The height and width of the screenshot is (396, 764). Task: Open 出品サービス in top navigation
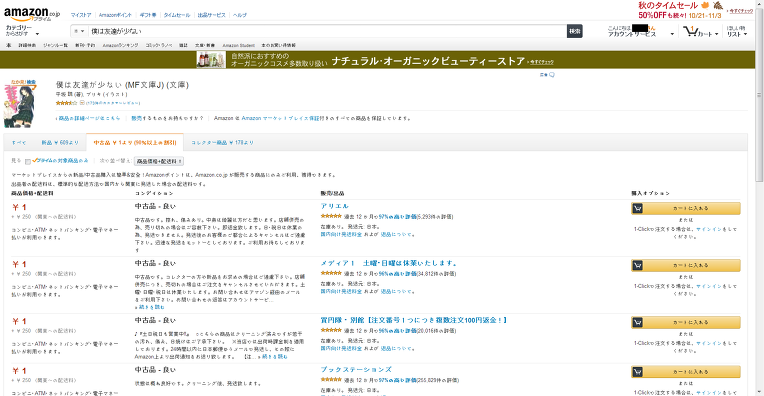point(211,15)
